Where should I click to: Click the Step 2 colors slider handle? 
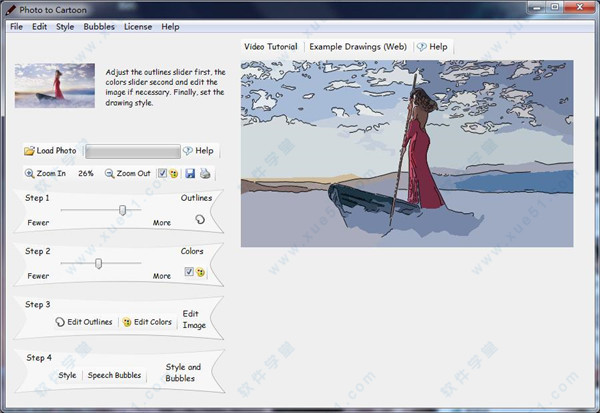point(99,263)
